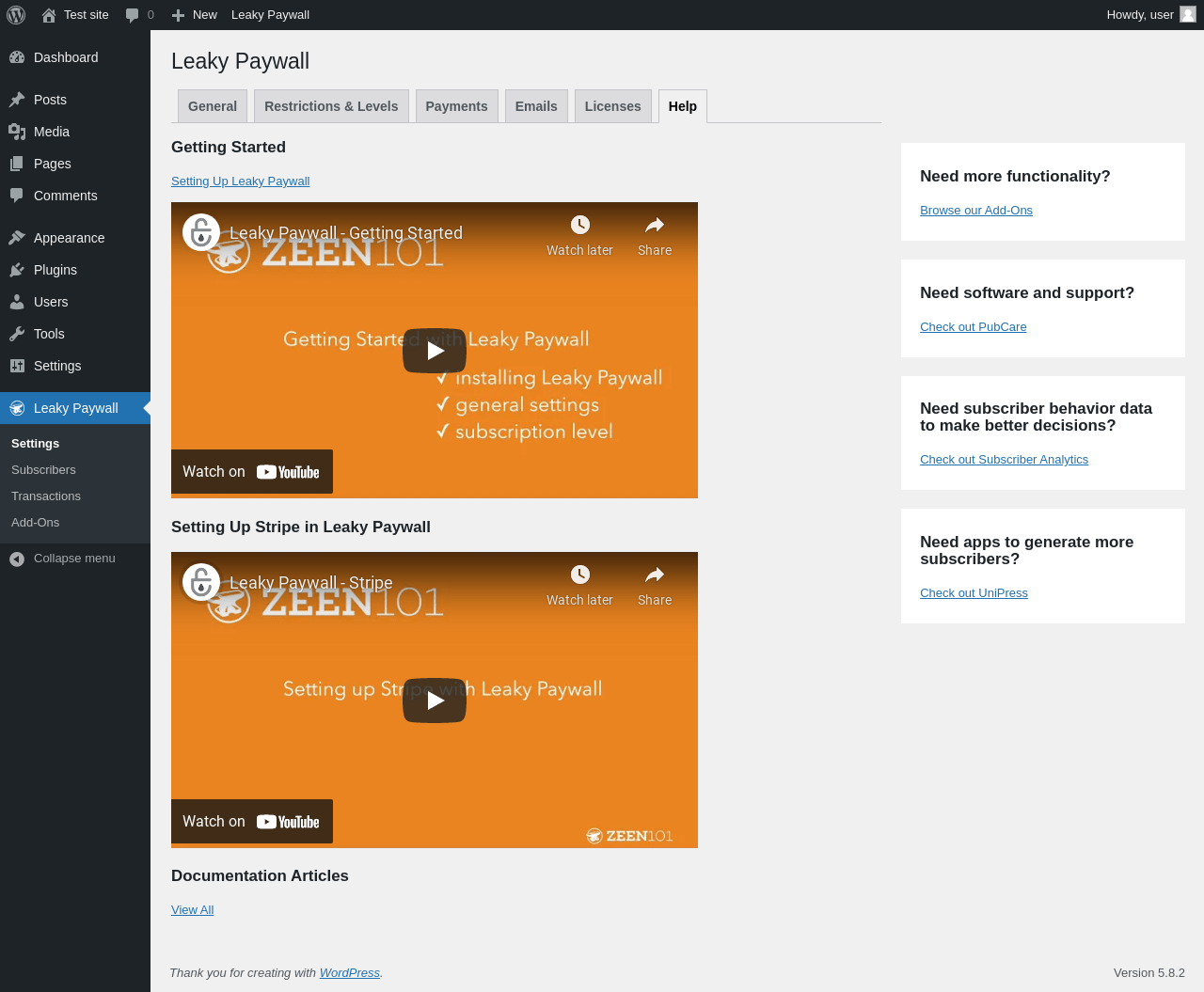This screenshot has width=1204, height=992.
Task: Click the plus New icon in admin bar
Action: [178, 15]
